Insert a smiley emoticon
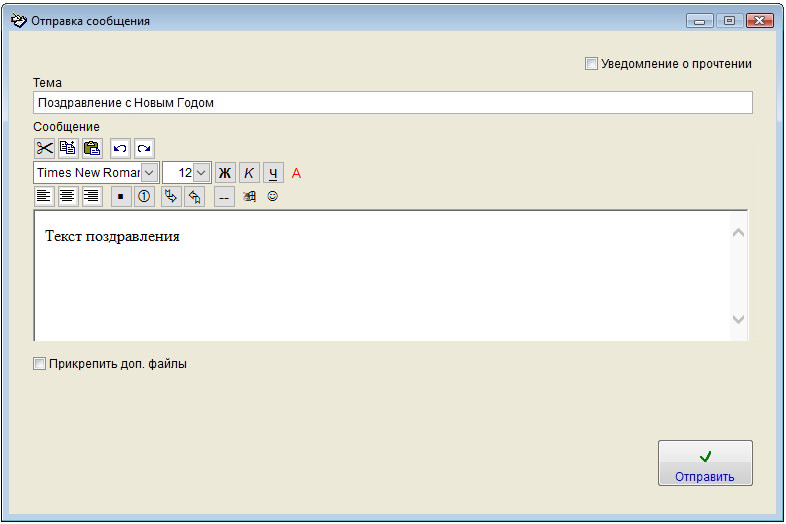786x524 pixels. 273,196
